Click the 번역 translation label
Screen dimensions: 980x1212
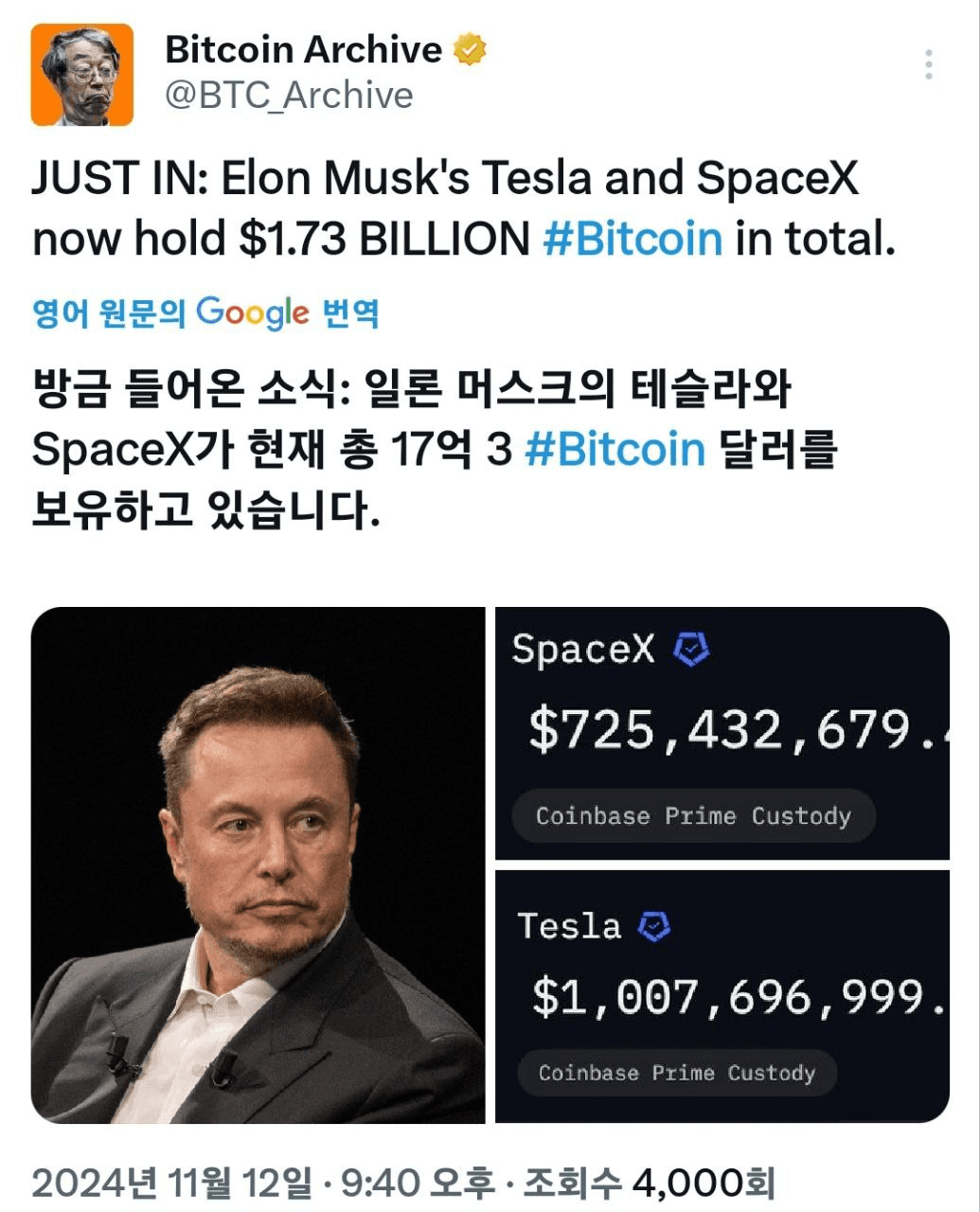pos(351,313)
